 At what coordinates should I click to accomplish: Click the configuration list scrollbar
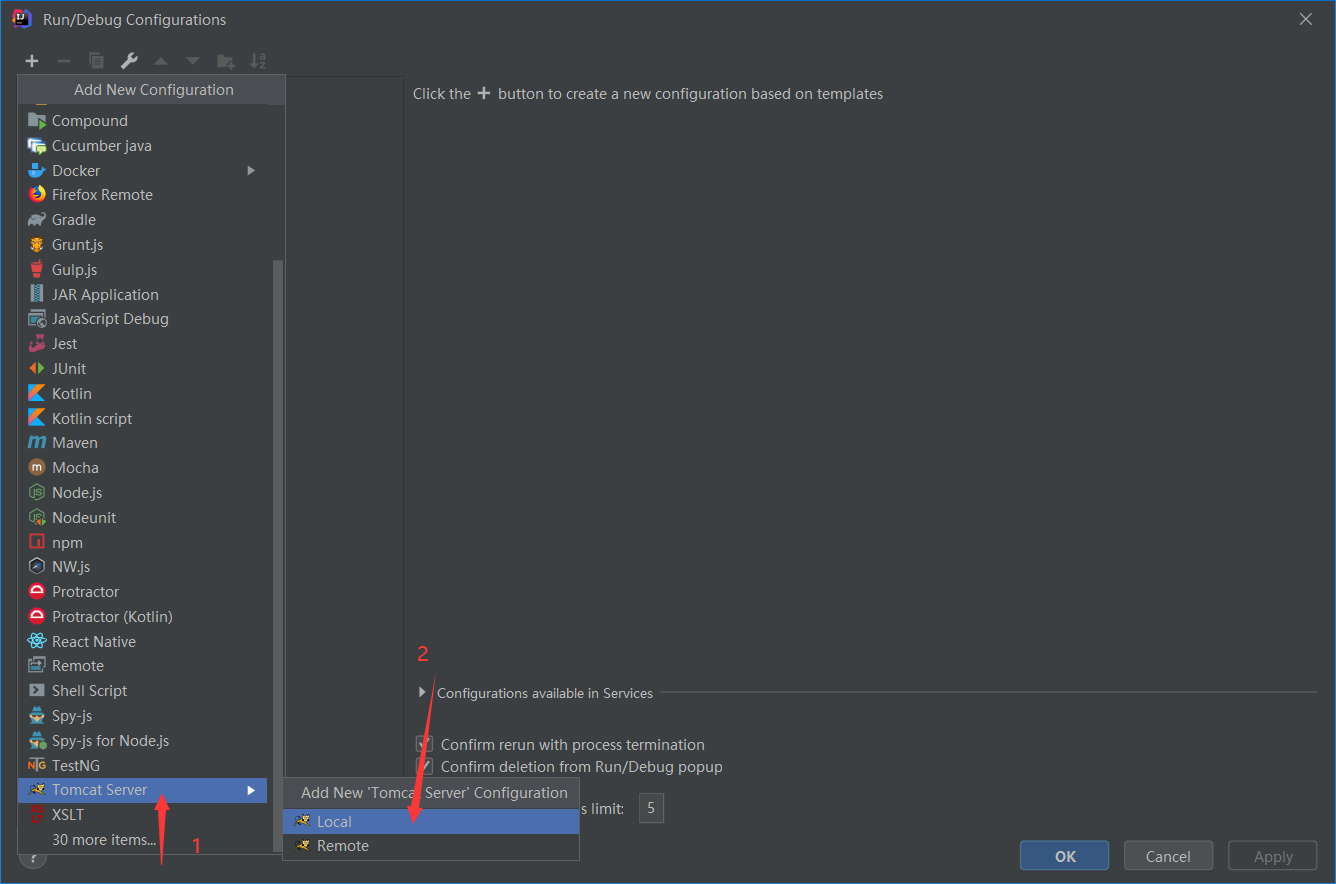pos(278,555)
